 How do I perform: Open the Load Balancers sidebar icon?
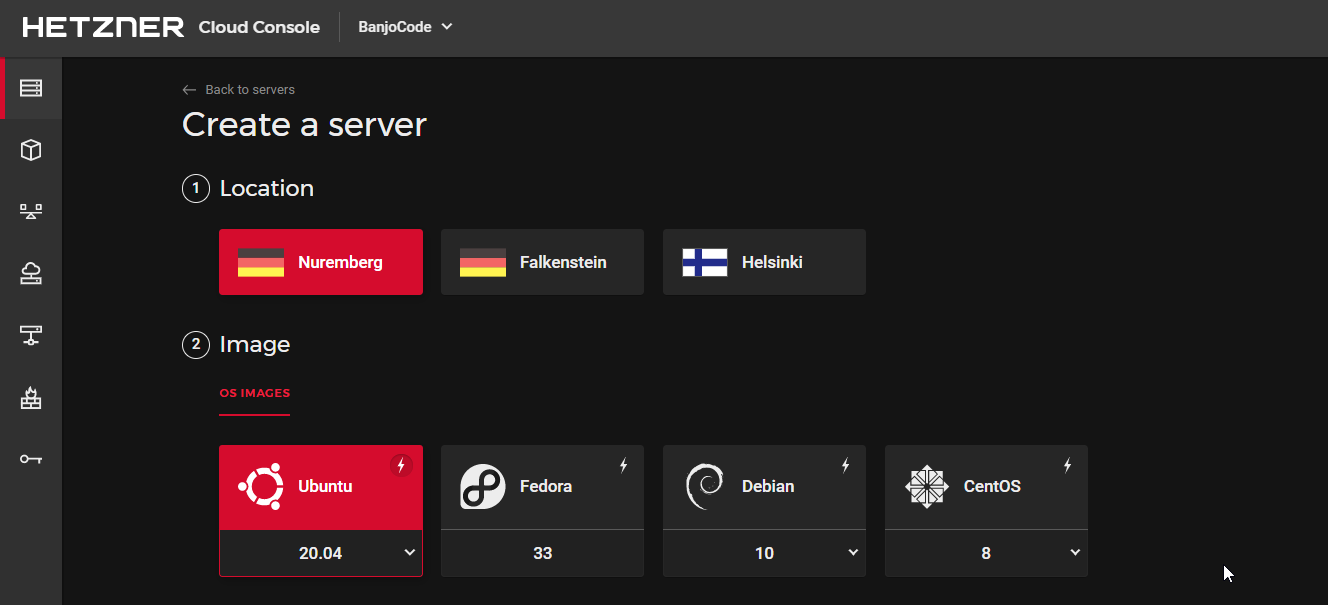31,212
